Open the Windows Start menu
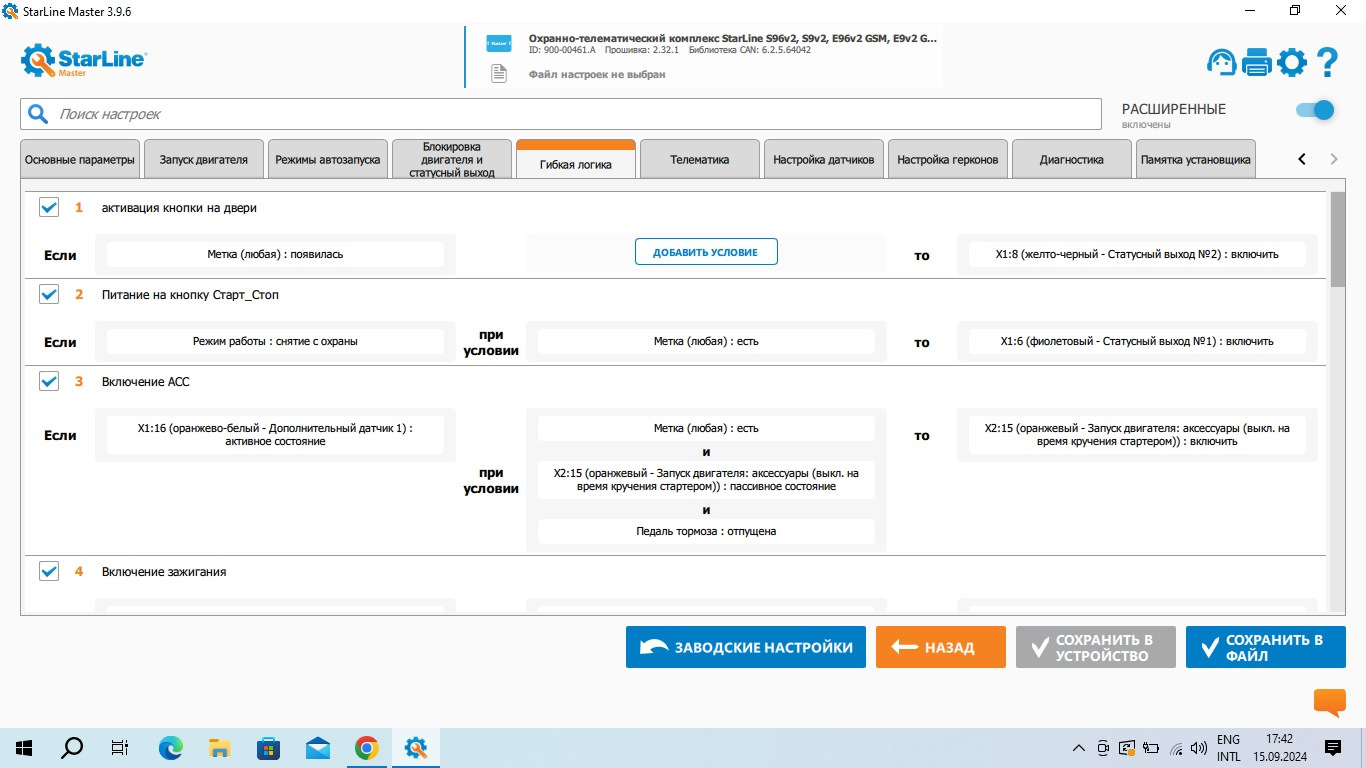The image size is (1366, 768). point(23,748)
